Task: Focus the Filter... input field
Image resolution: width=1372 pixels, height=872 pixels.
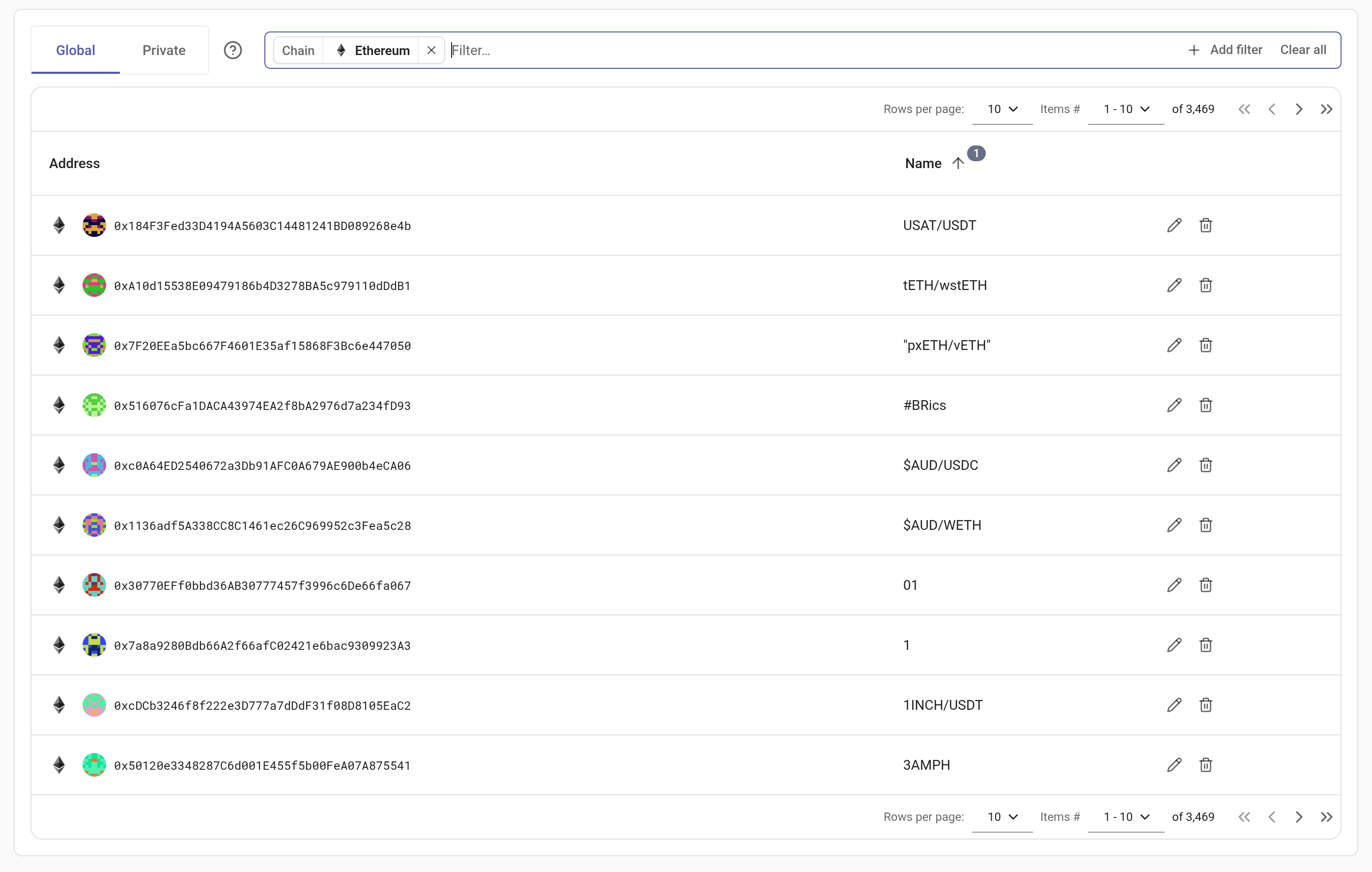Action: pos(812,50)
